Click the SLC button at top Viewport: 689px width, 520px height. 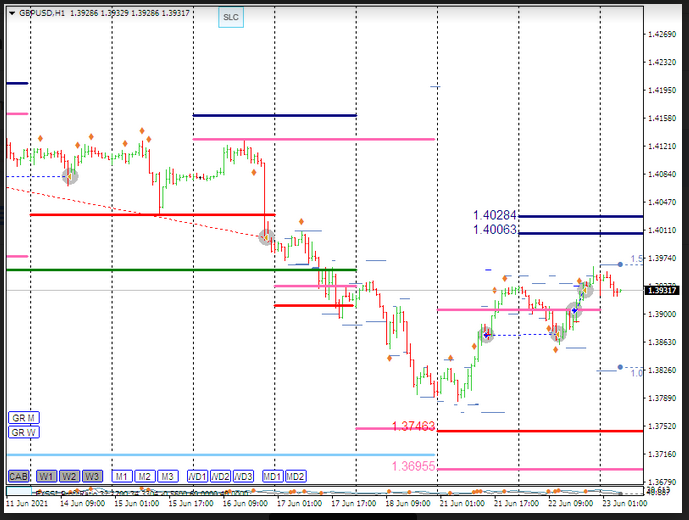coord(231,18)
